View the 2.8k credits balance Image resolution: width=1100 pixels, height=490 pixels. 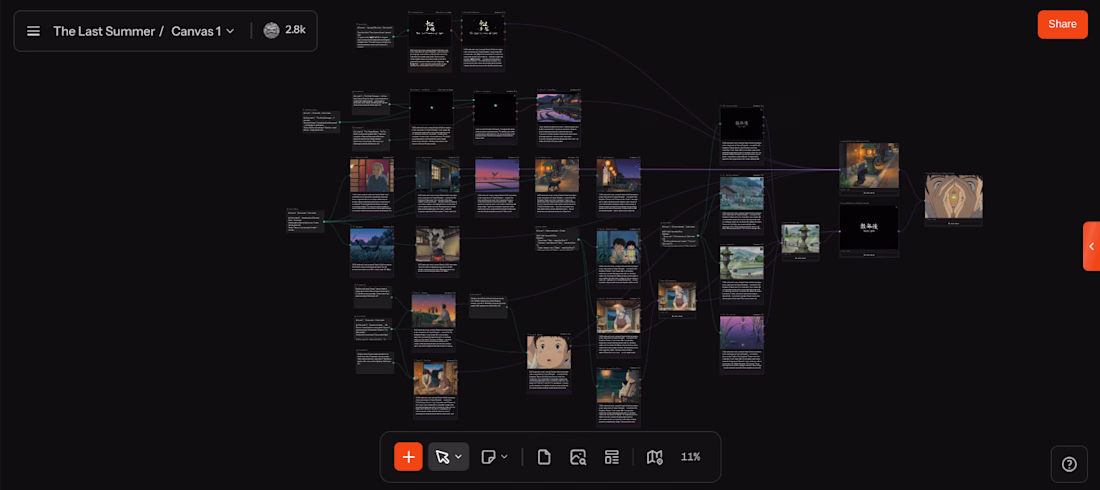point(295,31)
